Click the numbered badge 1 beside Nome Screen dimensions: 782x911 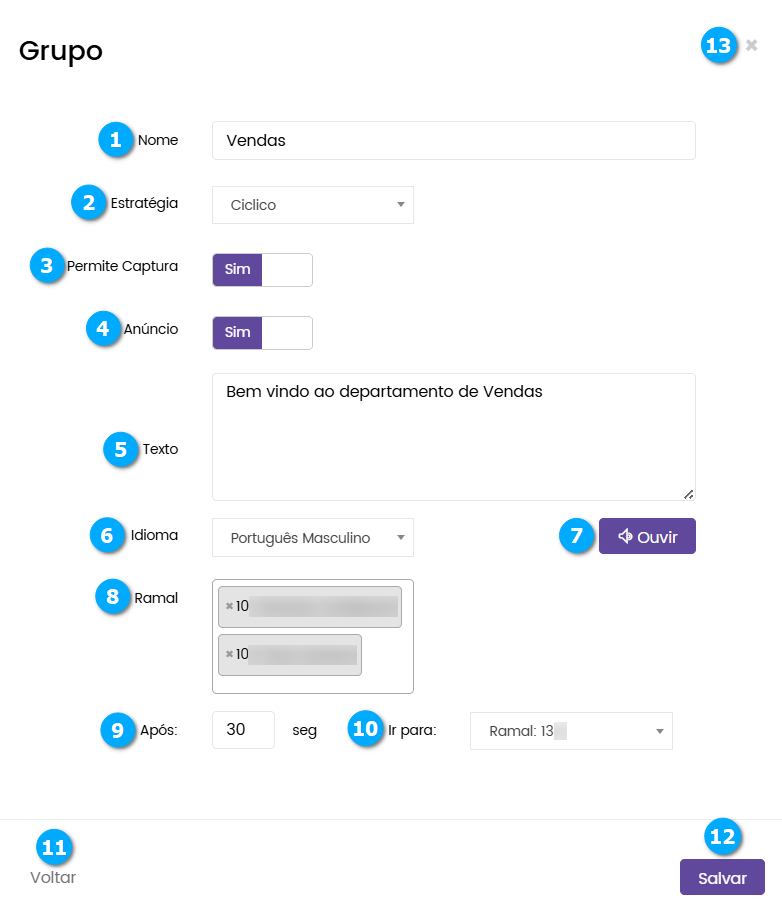point(116,140)
